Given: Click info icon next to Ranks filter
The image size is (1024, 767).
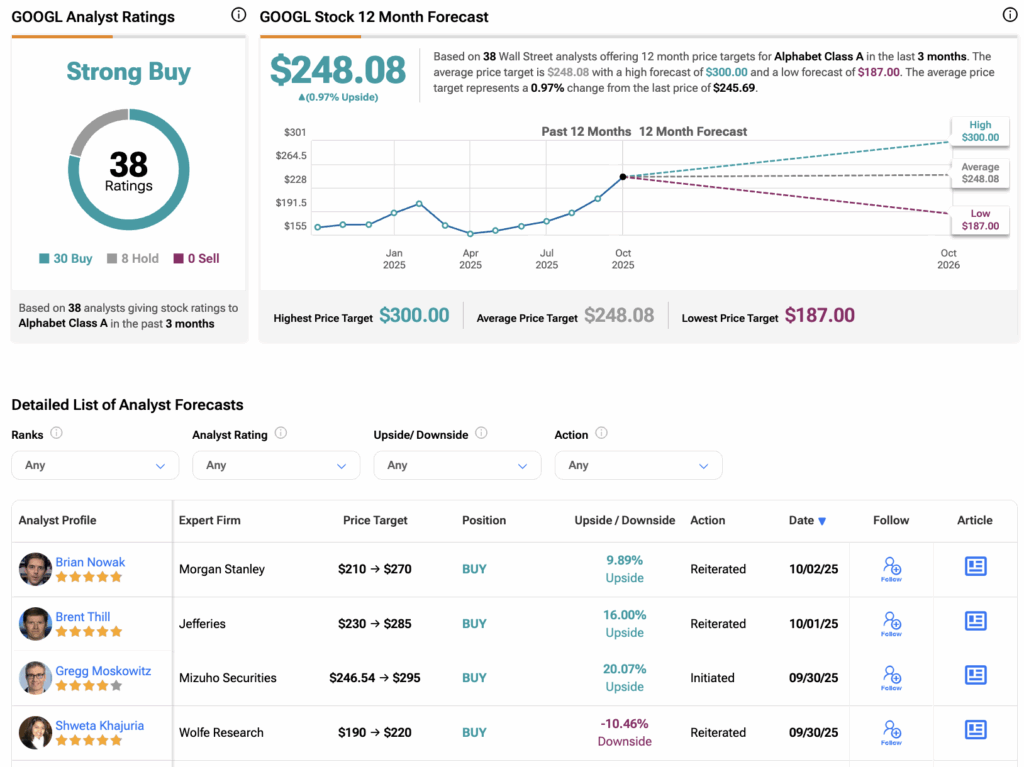Looking at the screenshot, I should [x=57, y=433].
